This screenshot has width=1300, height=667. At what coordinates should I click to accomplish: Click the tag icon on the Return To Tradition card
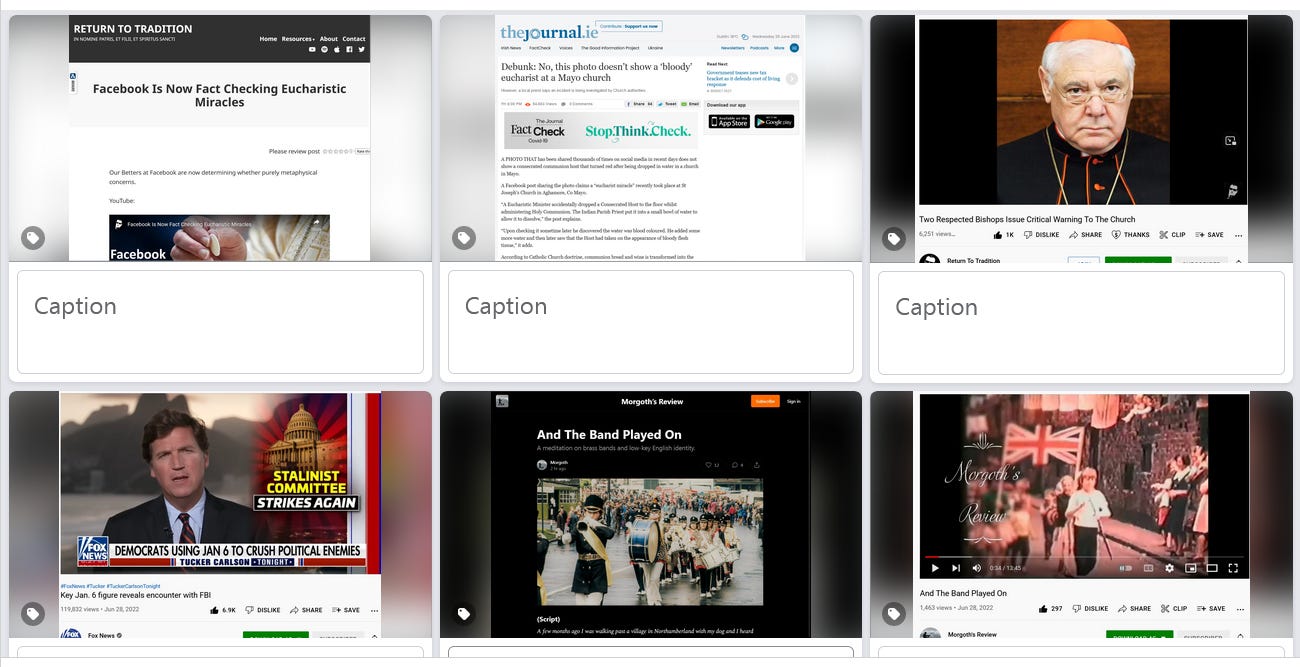click(33, 238)
